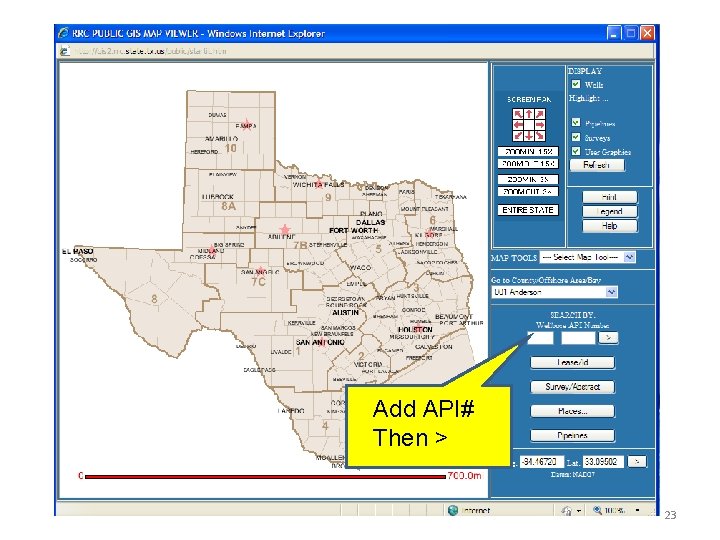Click the Refresh button

click(597, 165)
